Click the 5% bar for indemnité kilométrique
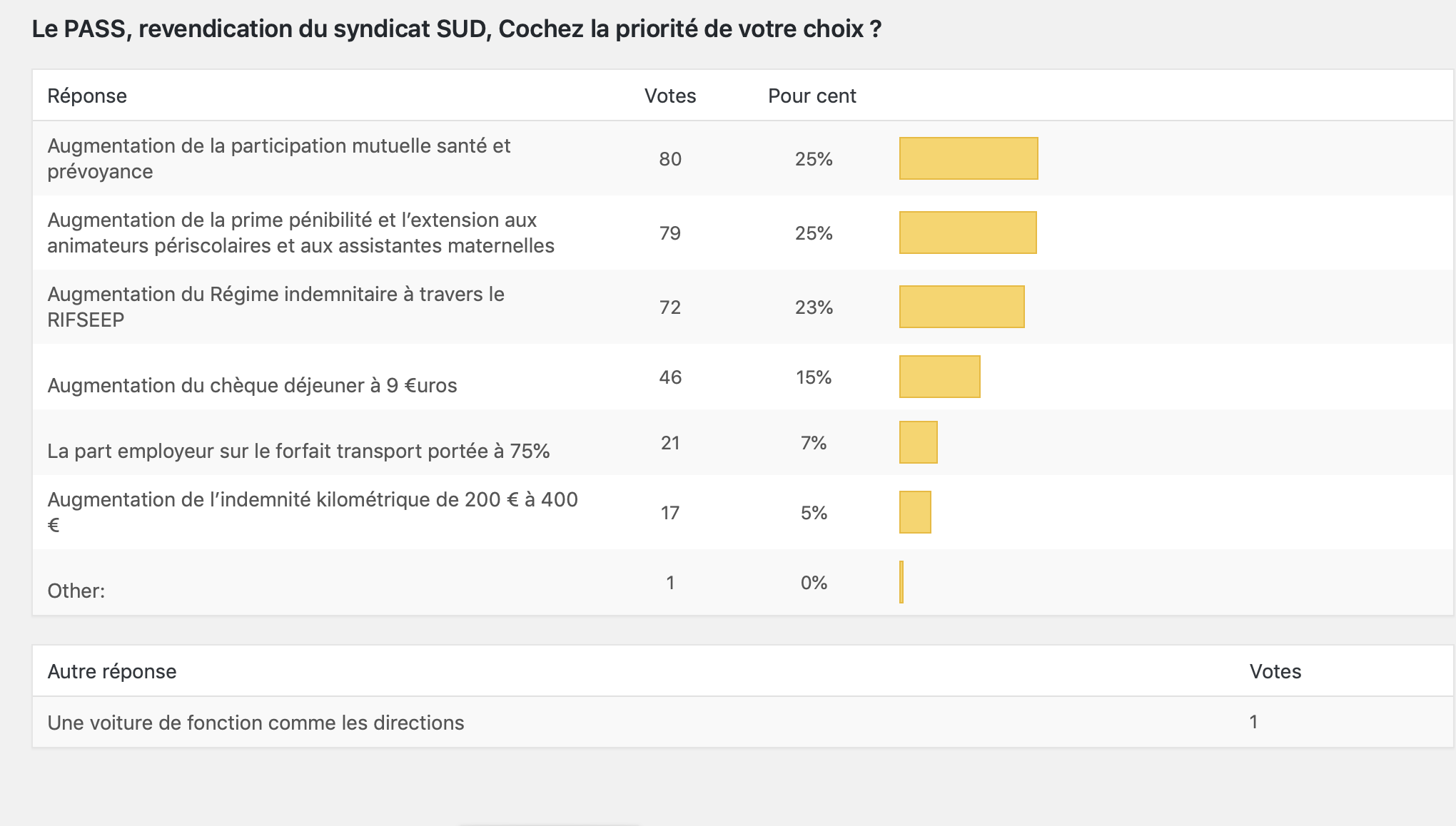The image size is (1456, 826). (915, 512)
